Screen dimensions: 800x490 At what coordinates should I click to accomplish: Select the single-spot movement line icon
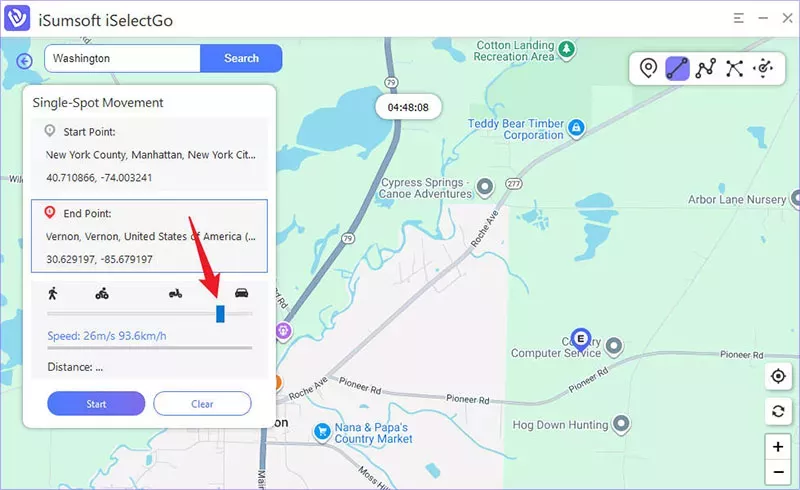677,68
